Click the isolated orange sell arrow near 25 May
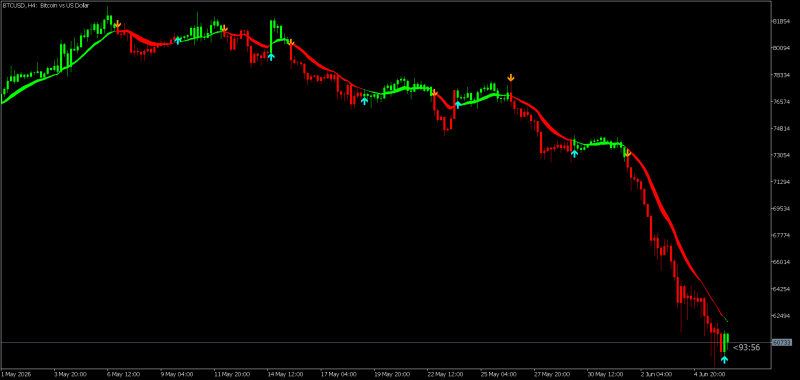This screenshot has height=380, width=800. click(510, 78)
